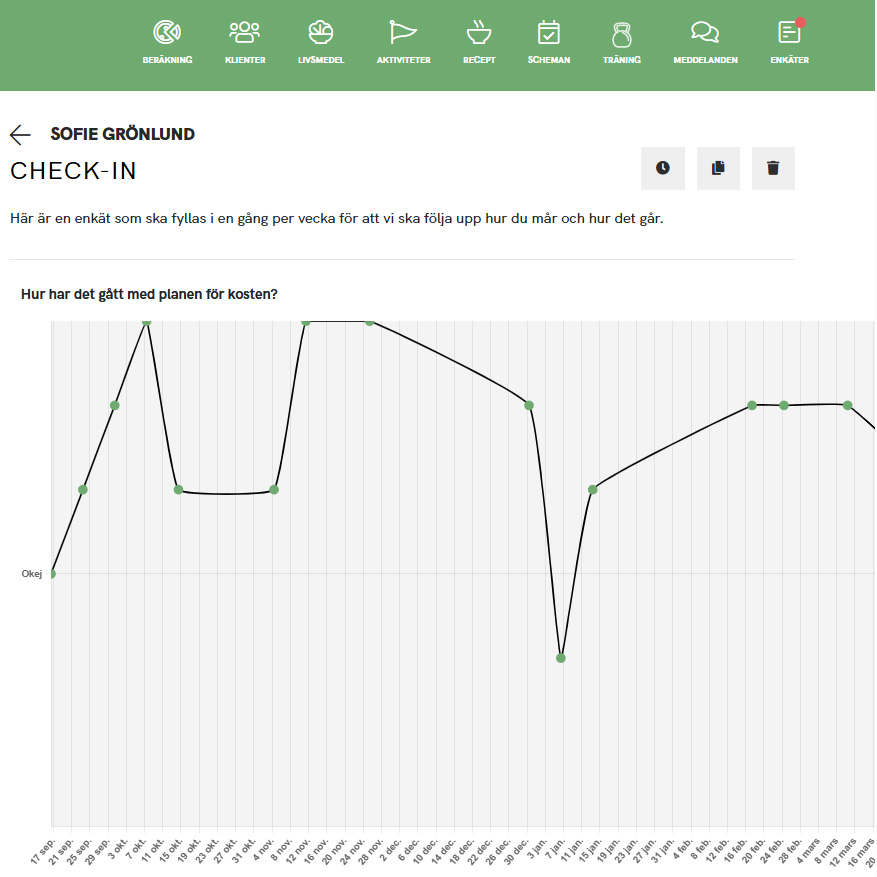Select the data point near 12 mars
877x877 pixels.
pyautogui.click(x=848, y=405)
